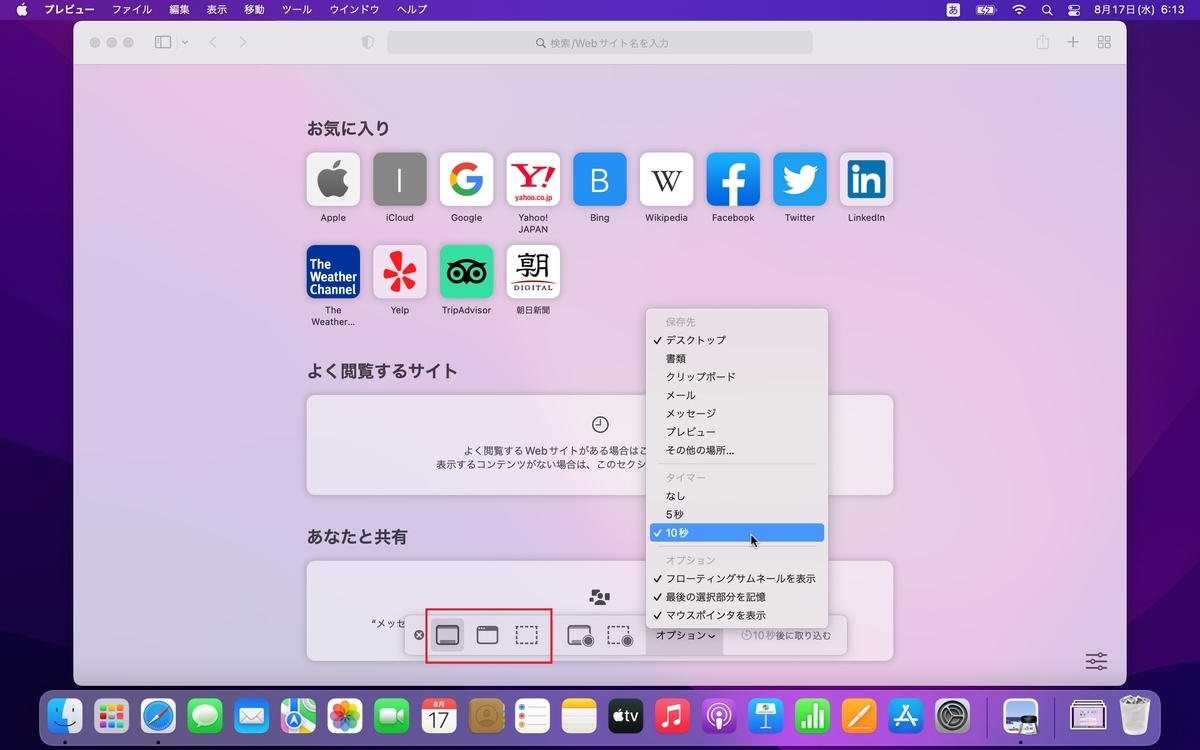Open Finder from the Dock
This screenshot has width=1200, height=750.
tap(65, 716)
